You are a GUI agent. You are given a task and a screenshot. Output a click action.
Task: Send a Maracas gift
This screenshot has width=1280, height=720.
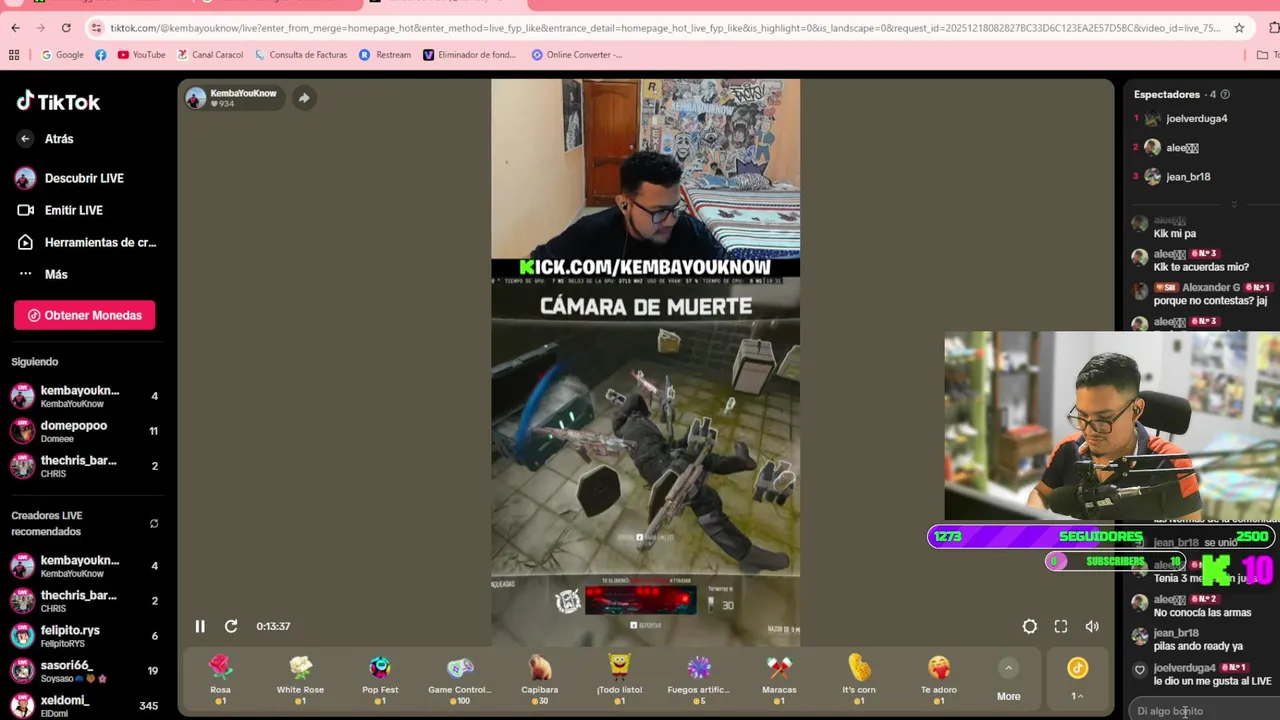[x=779, y=680]
